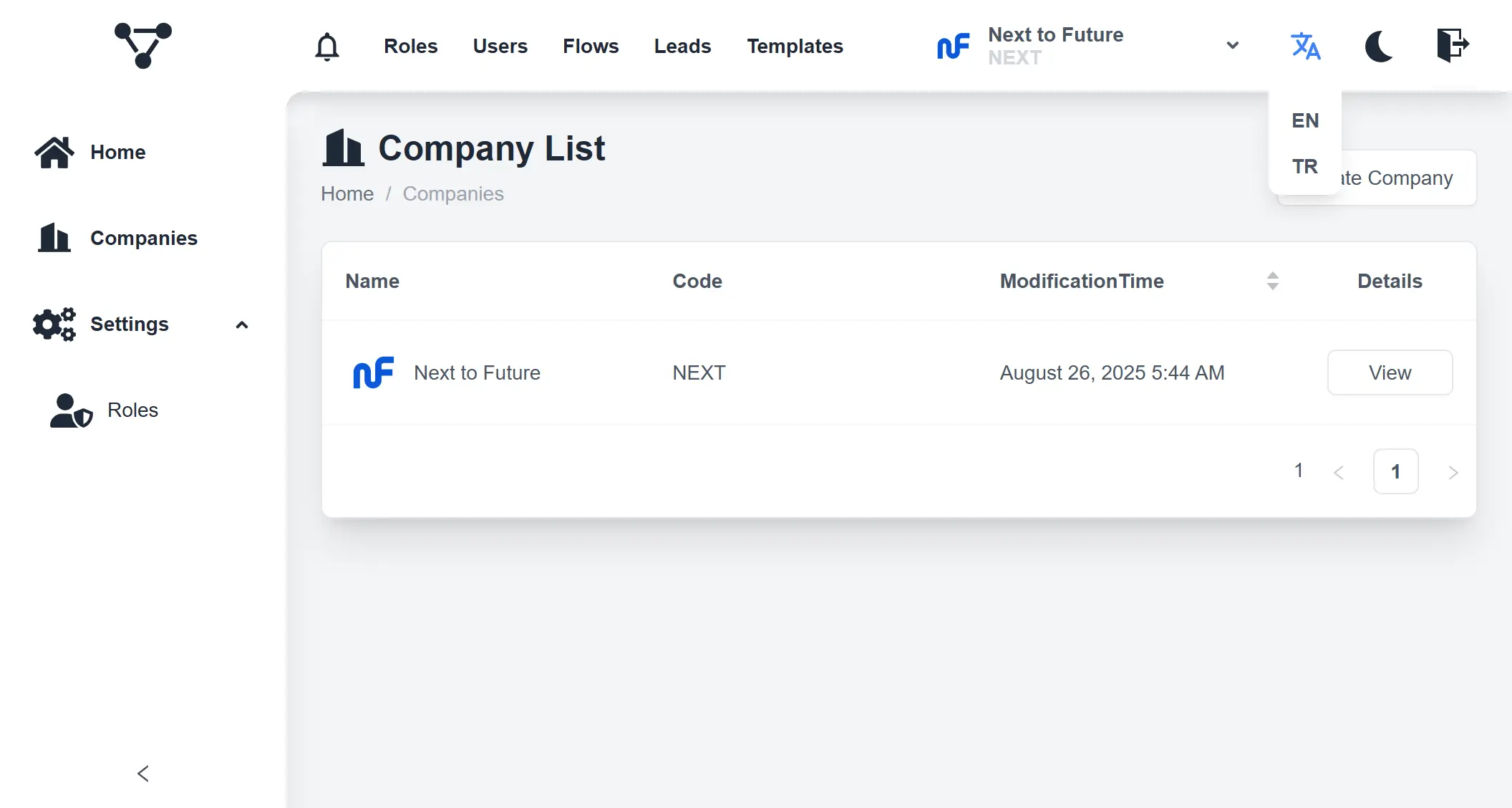Open Templates in the top navigation
The image size is (1512, 808).
pyautogui.click(x=795, y=46)
